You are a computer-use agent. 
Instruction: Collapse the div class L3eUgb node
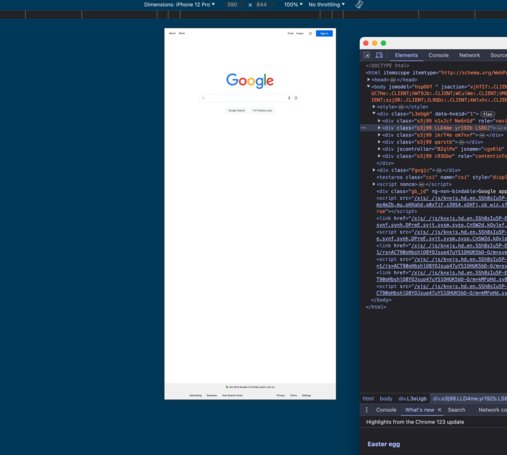(x=374, y=114)
